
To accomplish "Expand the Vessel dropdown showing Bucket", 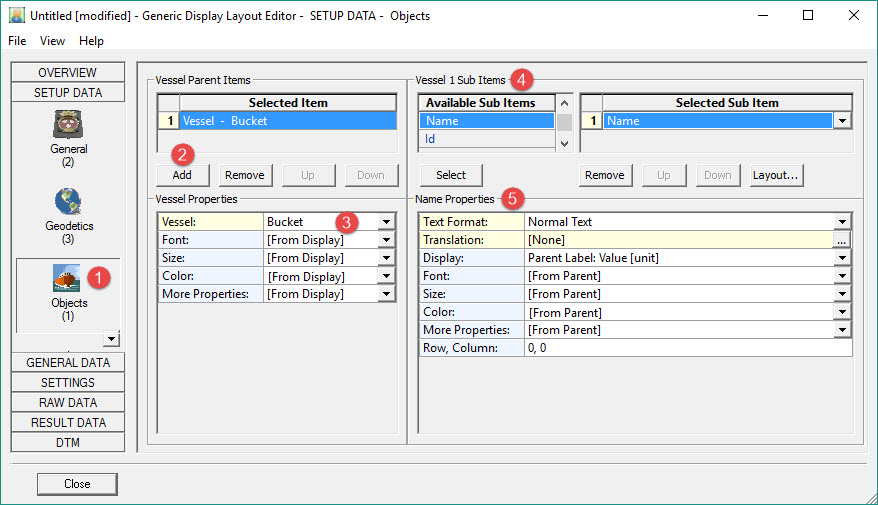I will click(x=386, y=222).
